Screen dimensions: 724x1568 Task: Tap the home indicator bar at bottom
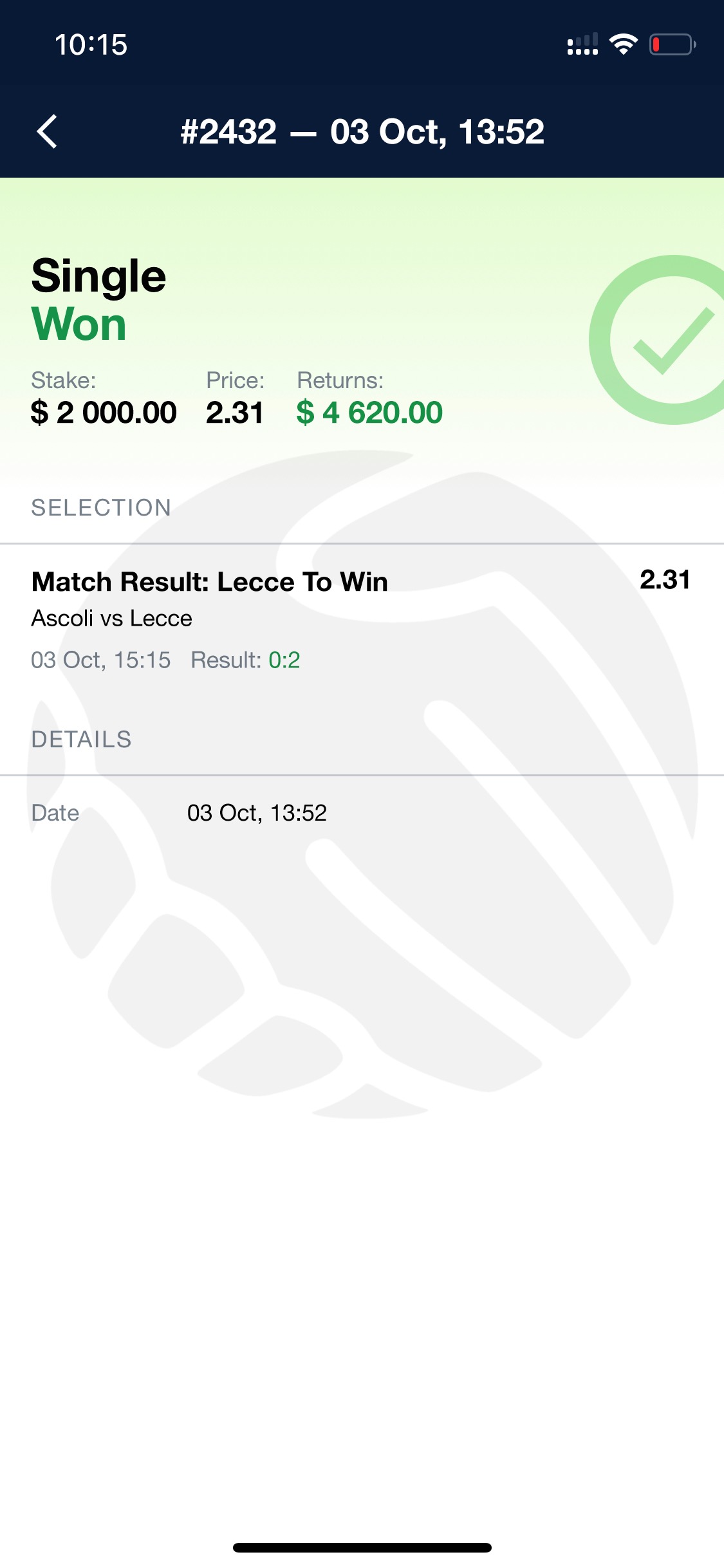coord(362,1547)
